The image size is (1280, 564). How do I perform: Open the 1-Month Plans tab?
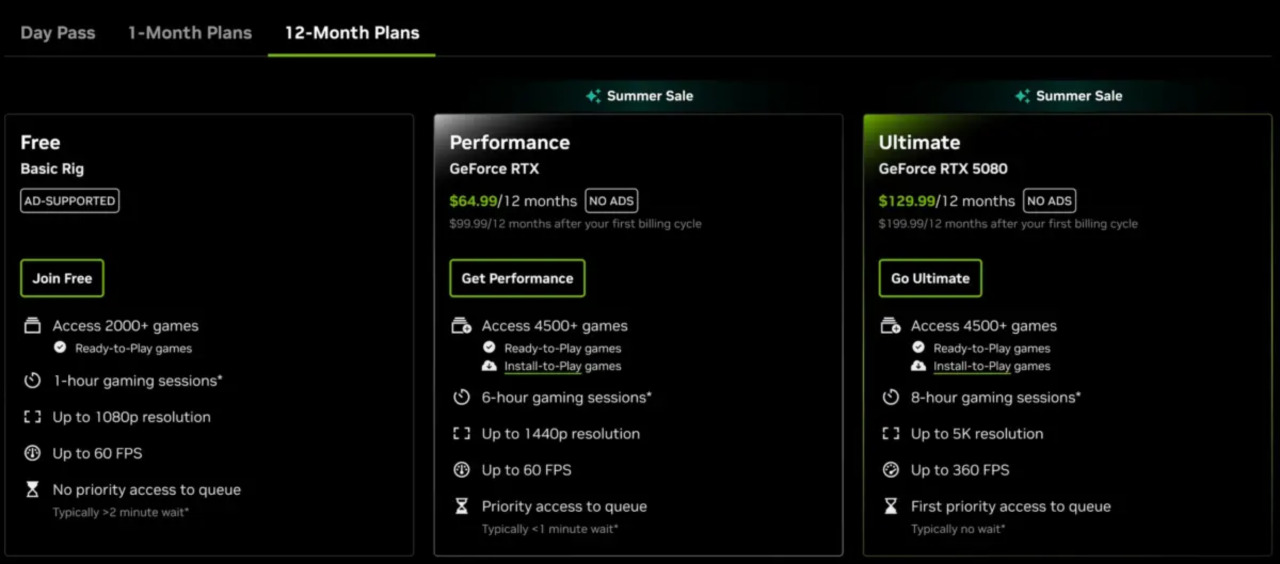point(190,33)
